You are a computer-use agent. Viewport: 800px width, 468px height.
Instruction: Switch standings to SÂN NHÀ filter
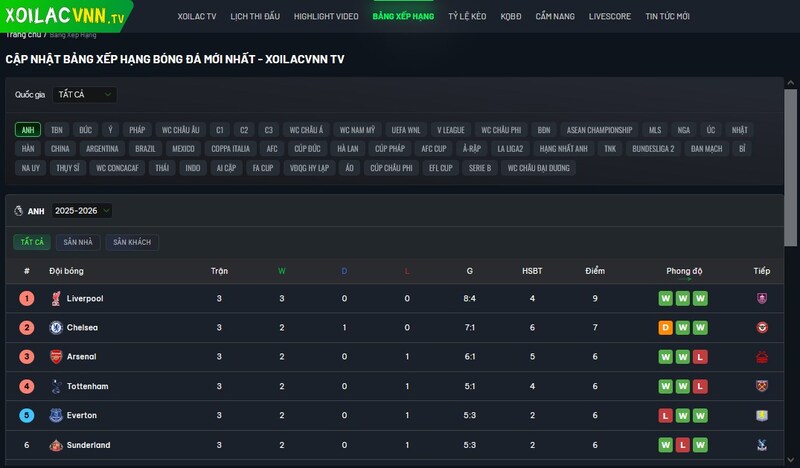(x=78, y=242)
